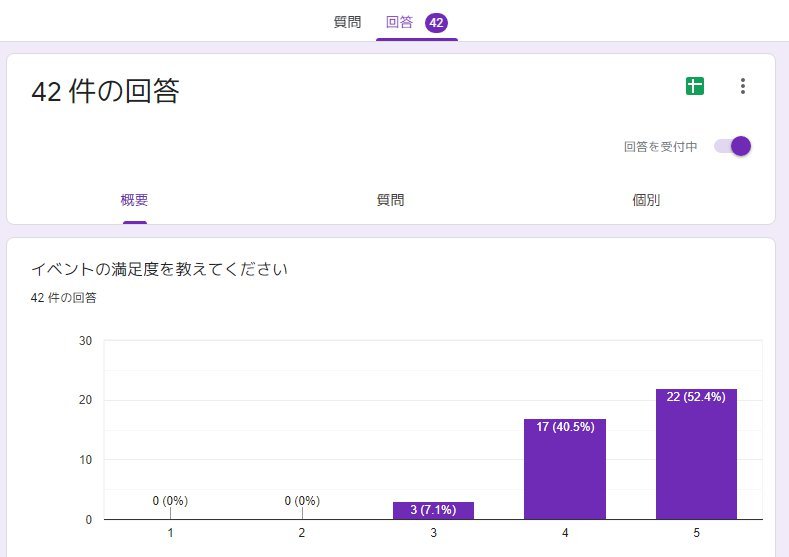Open responses in Google Sheets icon
789x557 pixels.
point(694,86)
